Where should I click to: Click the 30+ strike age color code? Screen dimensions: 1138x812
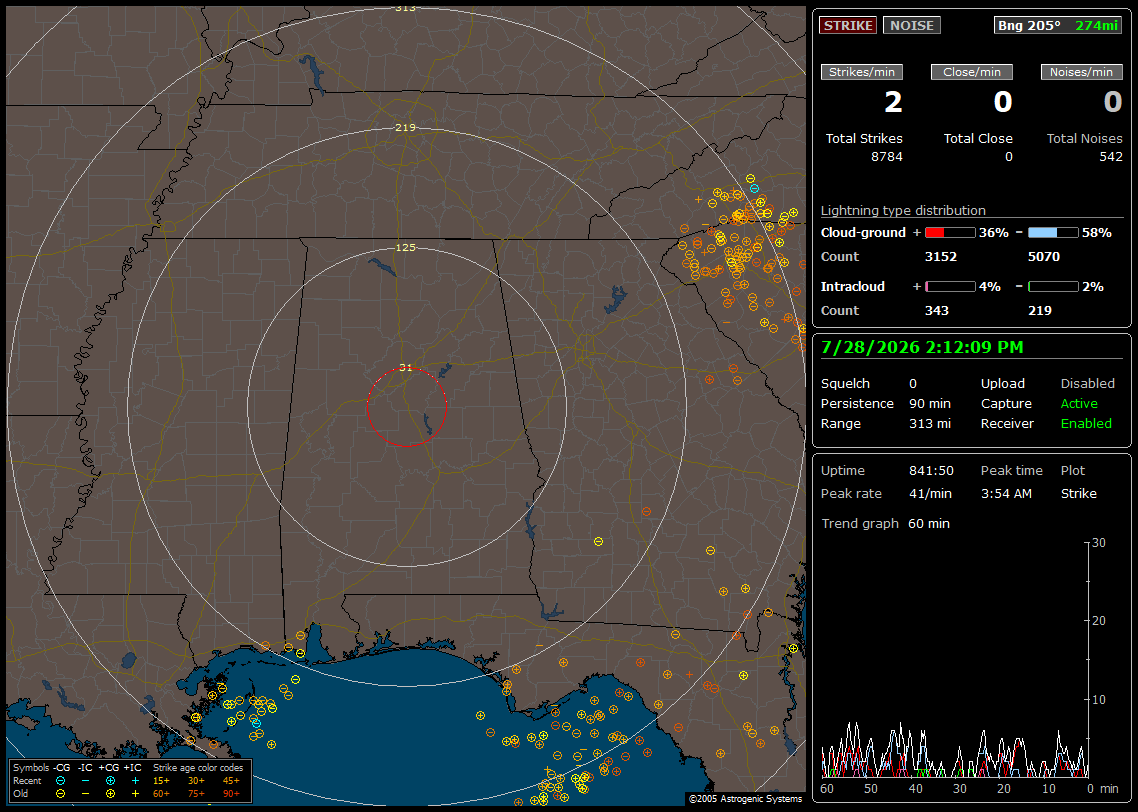click(x=196, y=781)
